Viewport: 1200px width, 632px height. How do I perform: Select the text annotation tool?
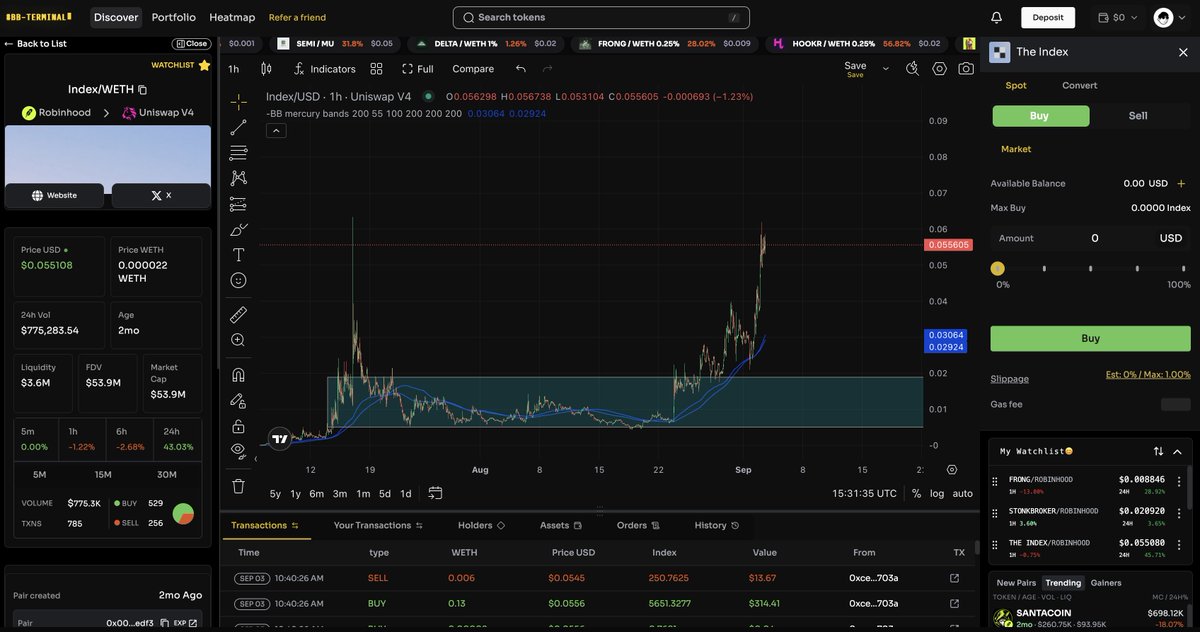pos(238,255)
